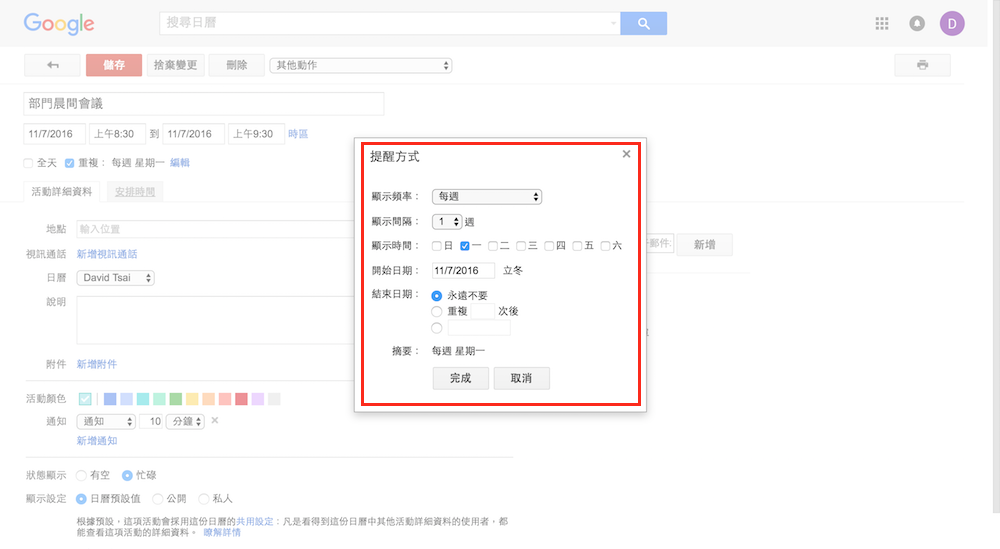Viewport: 1000px width, 549px height.
Task: Click the blue search magnifier button
Action: (x=643, y=24)
